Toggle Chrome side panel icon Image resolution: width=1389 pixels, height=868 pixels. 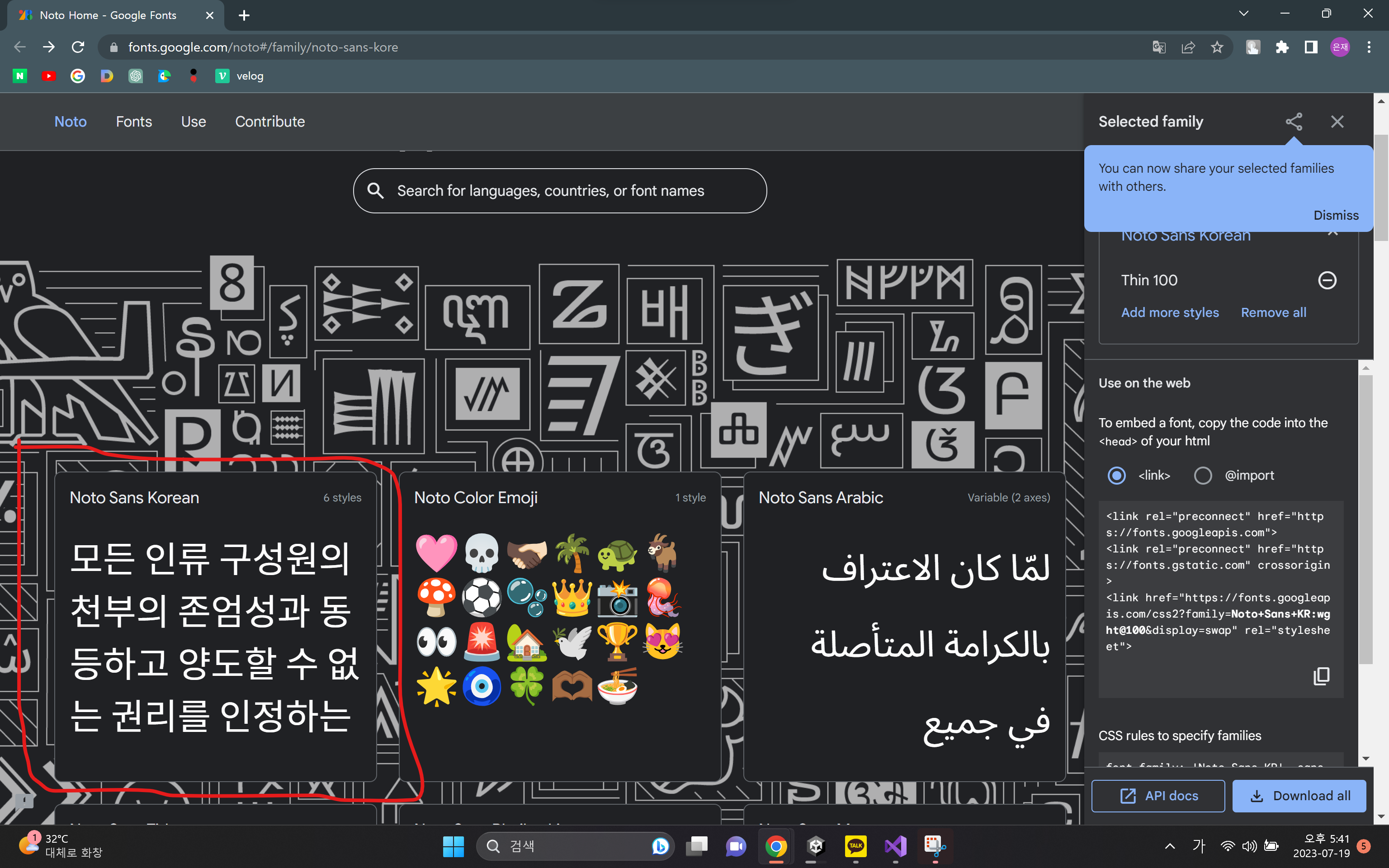(x=1311, y=47)
